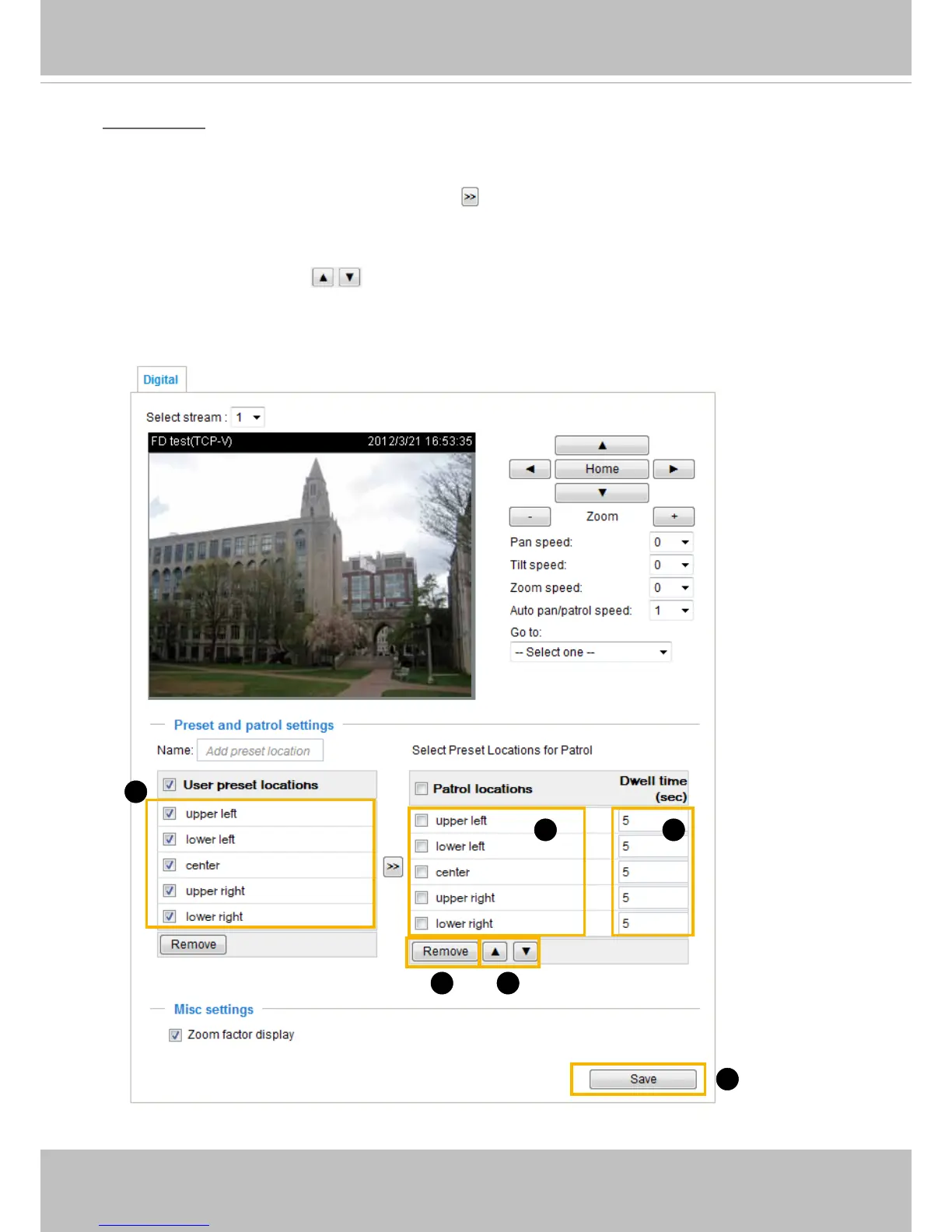
Task: Uncheck upper right in user preset locations
Action: pos(170,891)
